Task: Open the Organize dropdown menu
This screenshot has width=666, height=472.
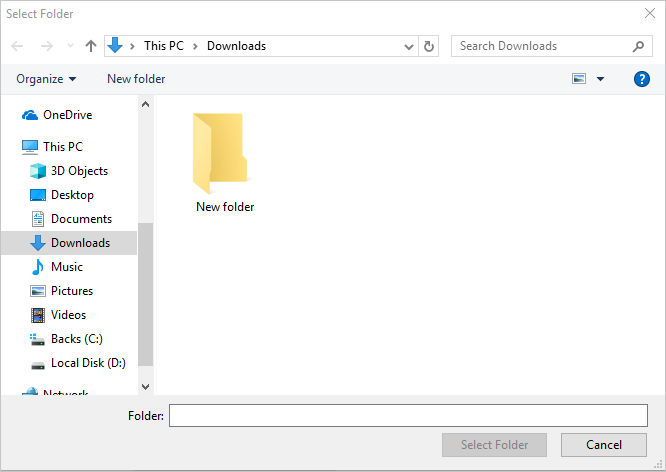Action: pyautogui.click(x=46, y=79)
